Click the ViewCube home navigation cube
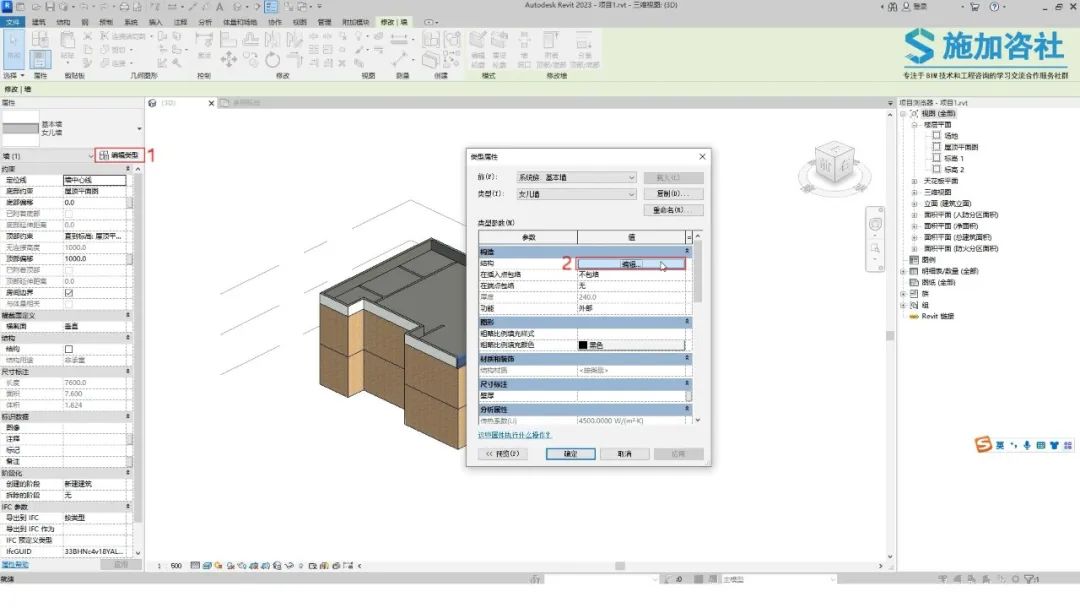1080x608 pixels. click(x=834, y=163)
